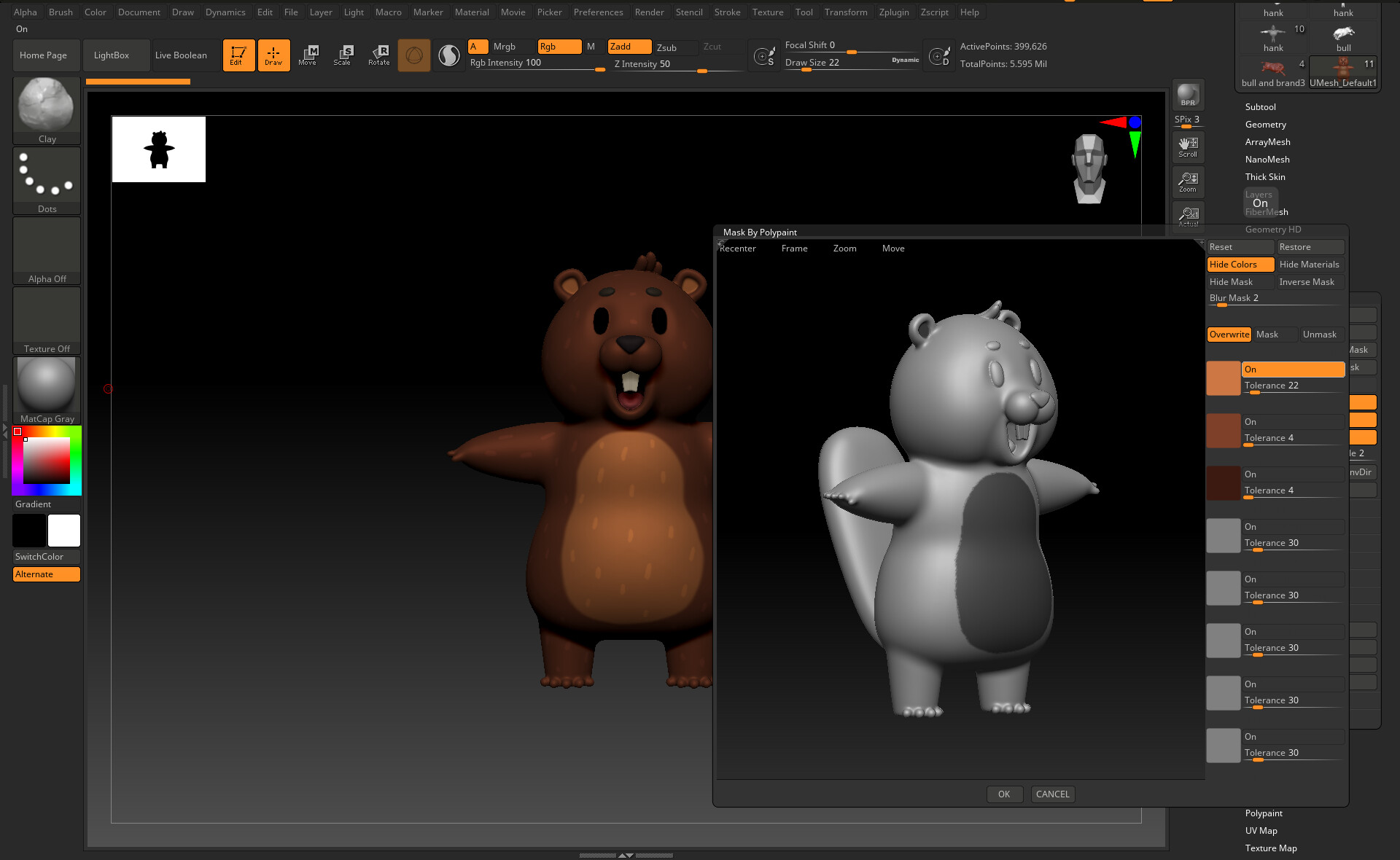The image size is (1400, 860).
Task: Click the S symmetry draw-size icon
Action: pyautogui.click(x=764, y=55)
